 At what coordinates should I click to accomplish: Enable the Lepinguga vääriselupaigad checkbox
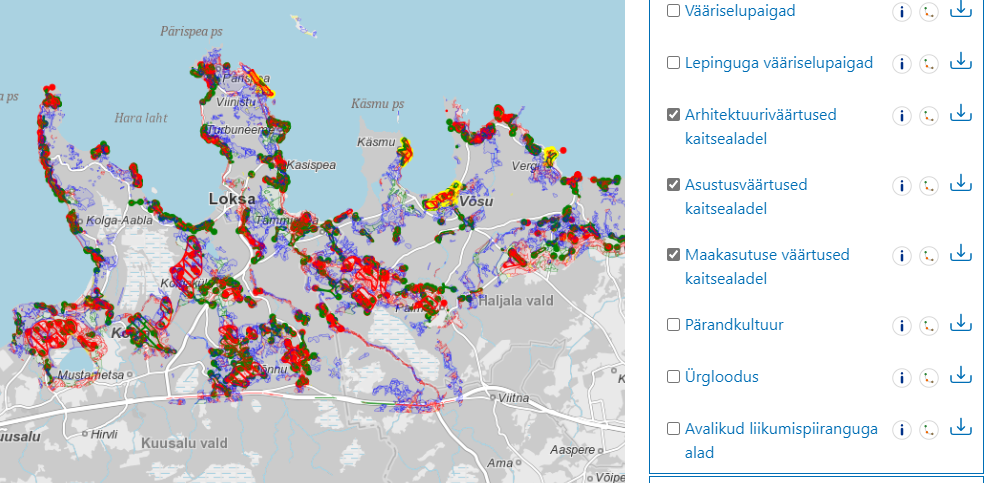click(673, 63)
